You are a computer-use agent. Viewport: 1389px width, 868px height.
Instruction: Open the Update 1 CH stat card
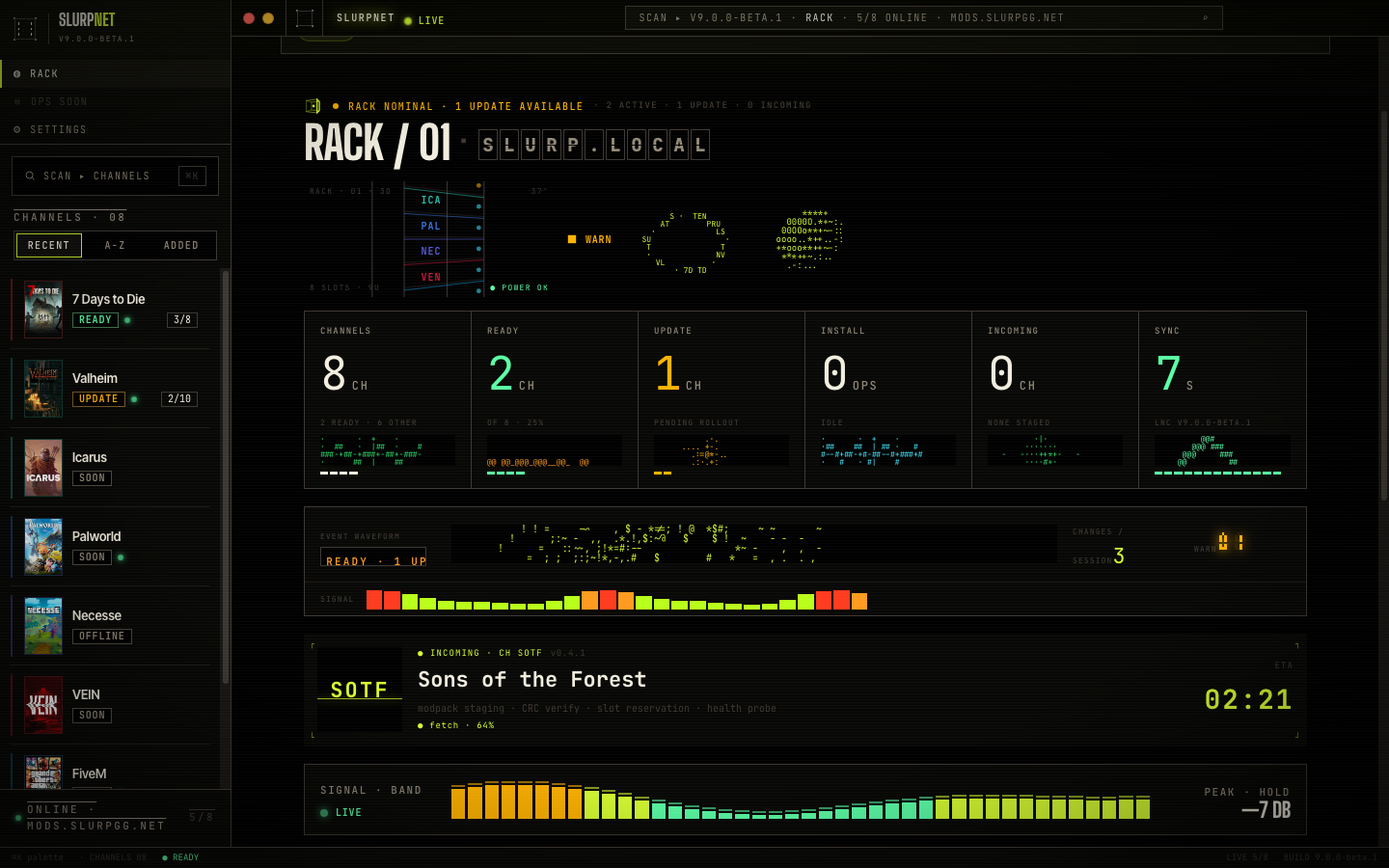coord(722,399)
